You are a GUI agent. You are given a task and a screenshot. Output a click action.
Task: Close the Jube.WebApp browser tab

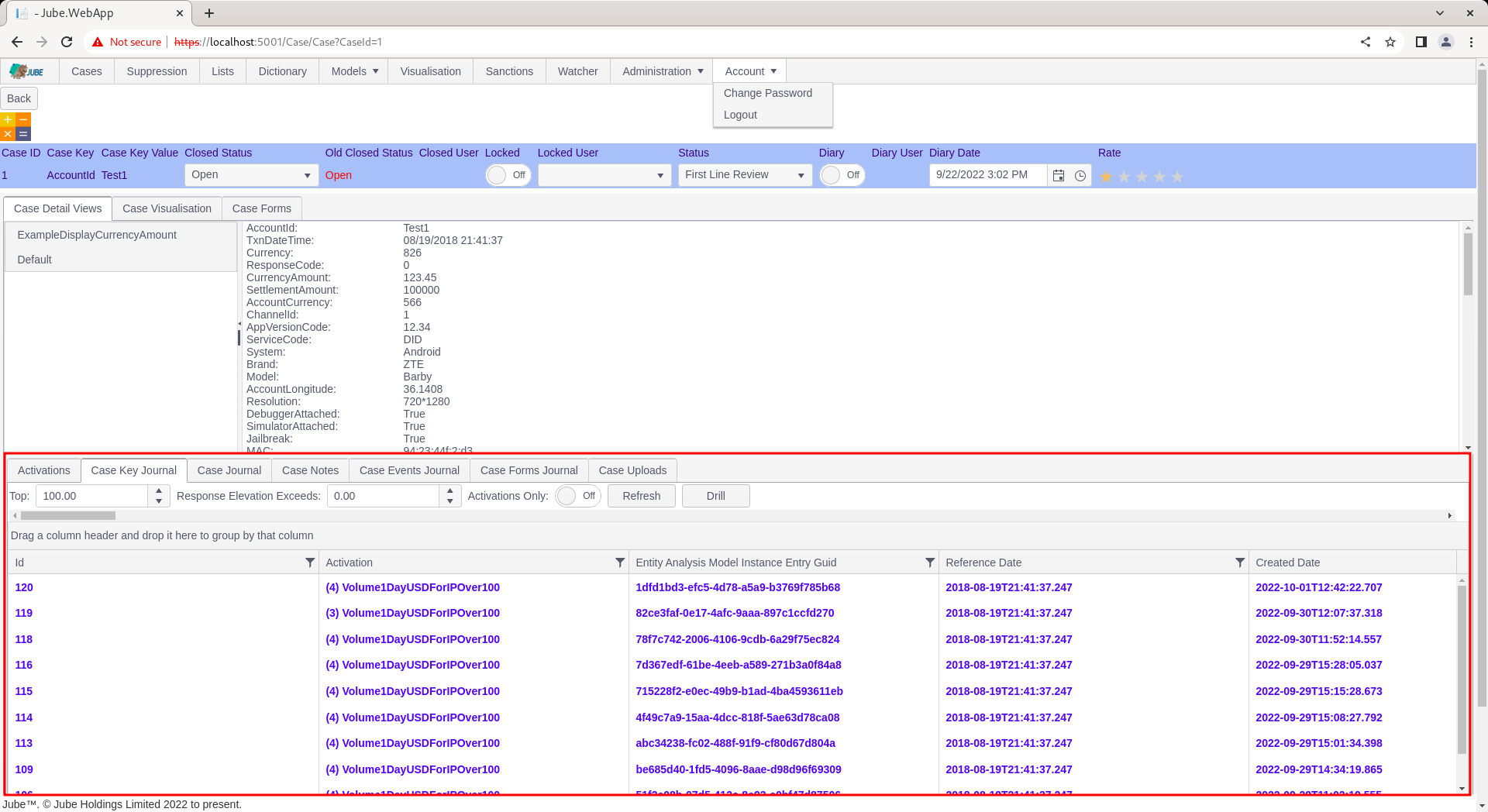(180, 13)
